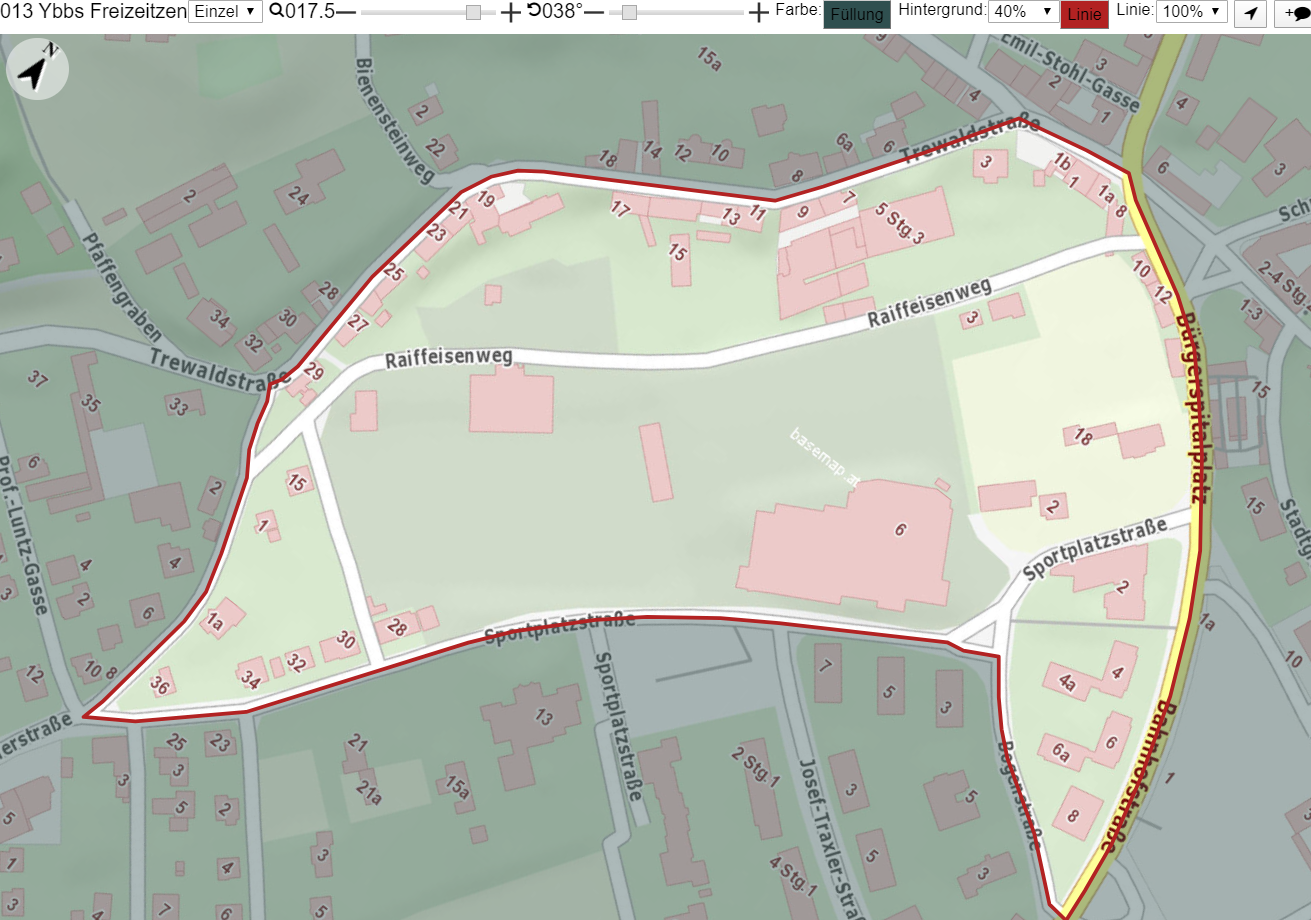Open the Linie 100% dropdown
The image size is (1311, 920).
[x=1192, y=12]
